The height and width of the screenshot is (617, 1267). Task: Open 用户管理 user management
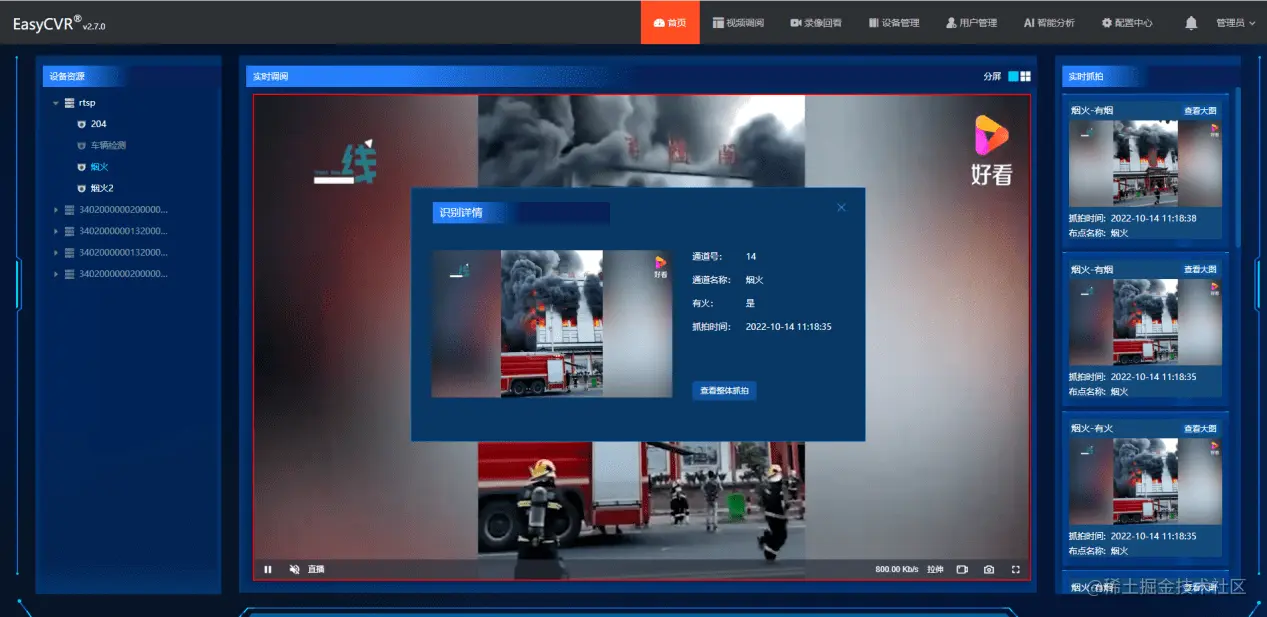coord(971,22)
